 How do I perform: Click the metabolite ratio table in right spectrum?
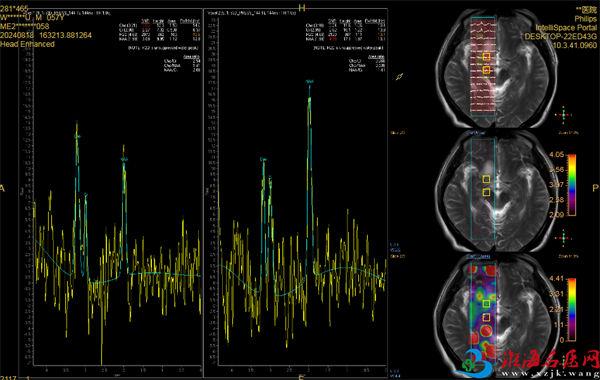[x=366, y=64]
